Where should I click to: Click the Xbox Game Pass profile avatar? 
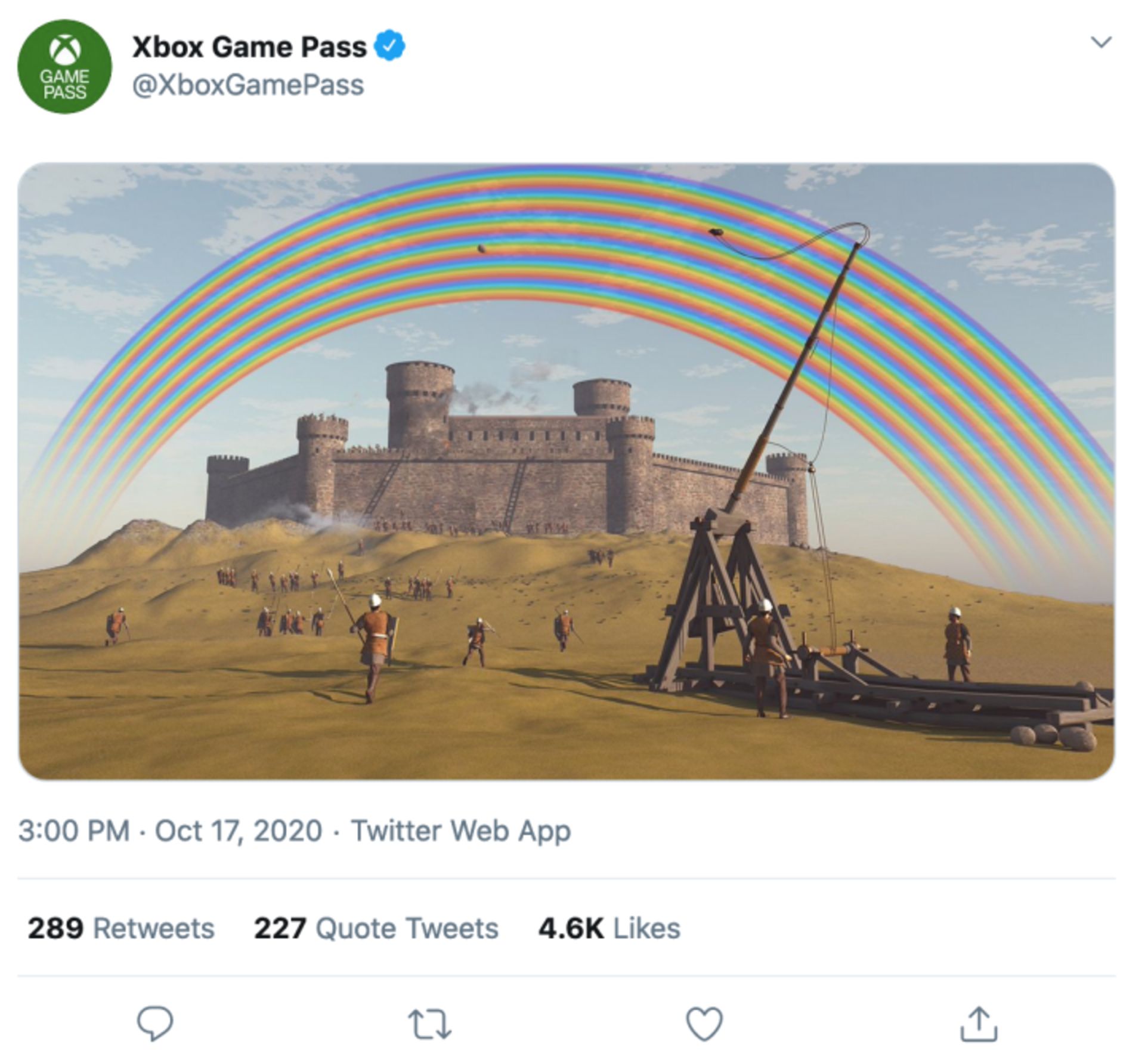[64, 66]
